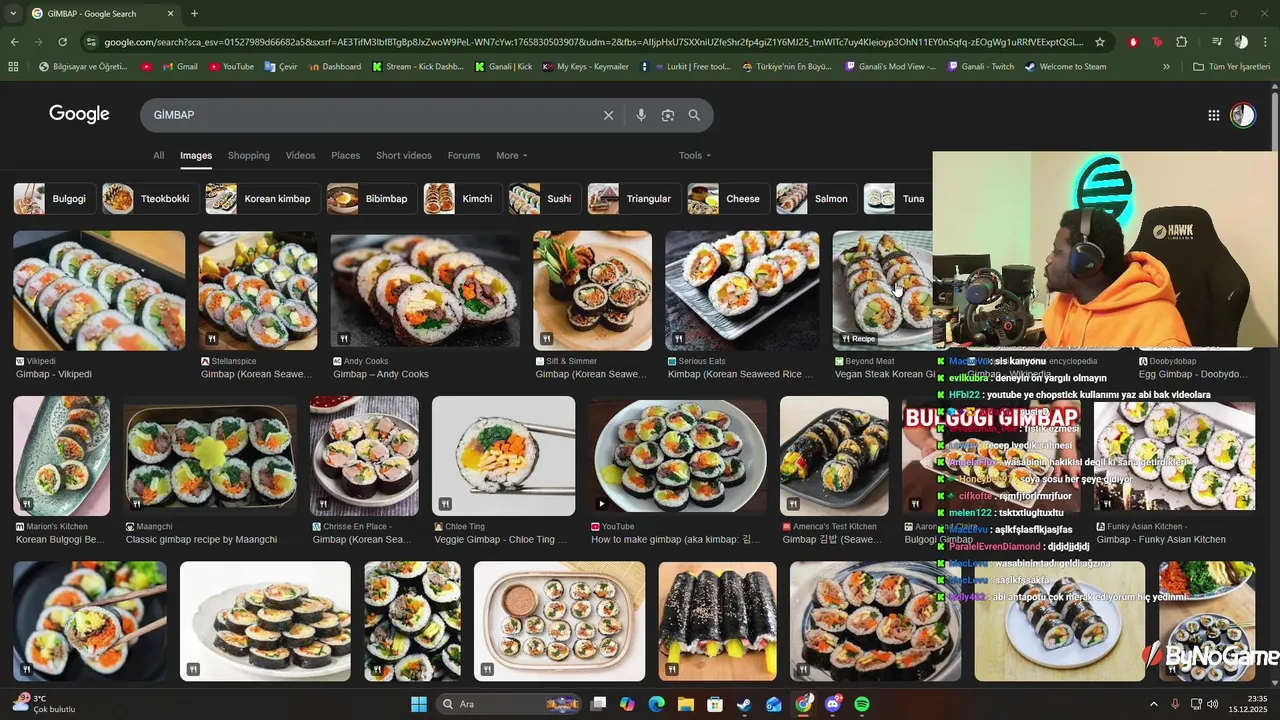Expand the More search filters dropdown
The image size is (1280, 720).
click(511, 155)
